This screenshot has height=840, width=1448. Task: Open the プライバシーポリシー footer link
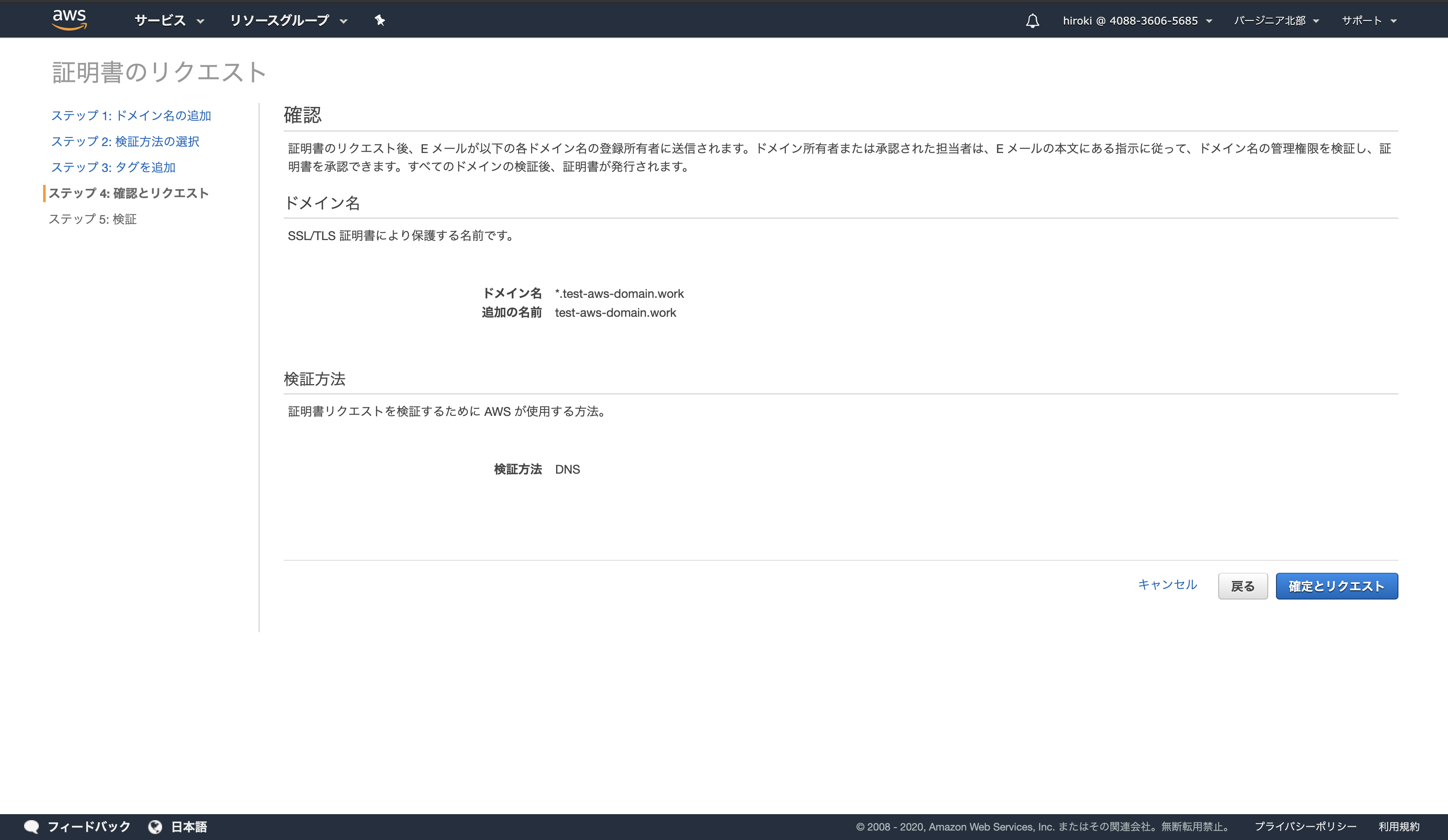(x=1305, y=826)
